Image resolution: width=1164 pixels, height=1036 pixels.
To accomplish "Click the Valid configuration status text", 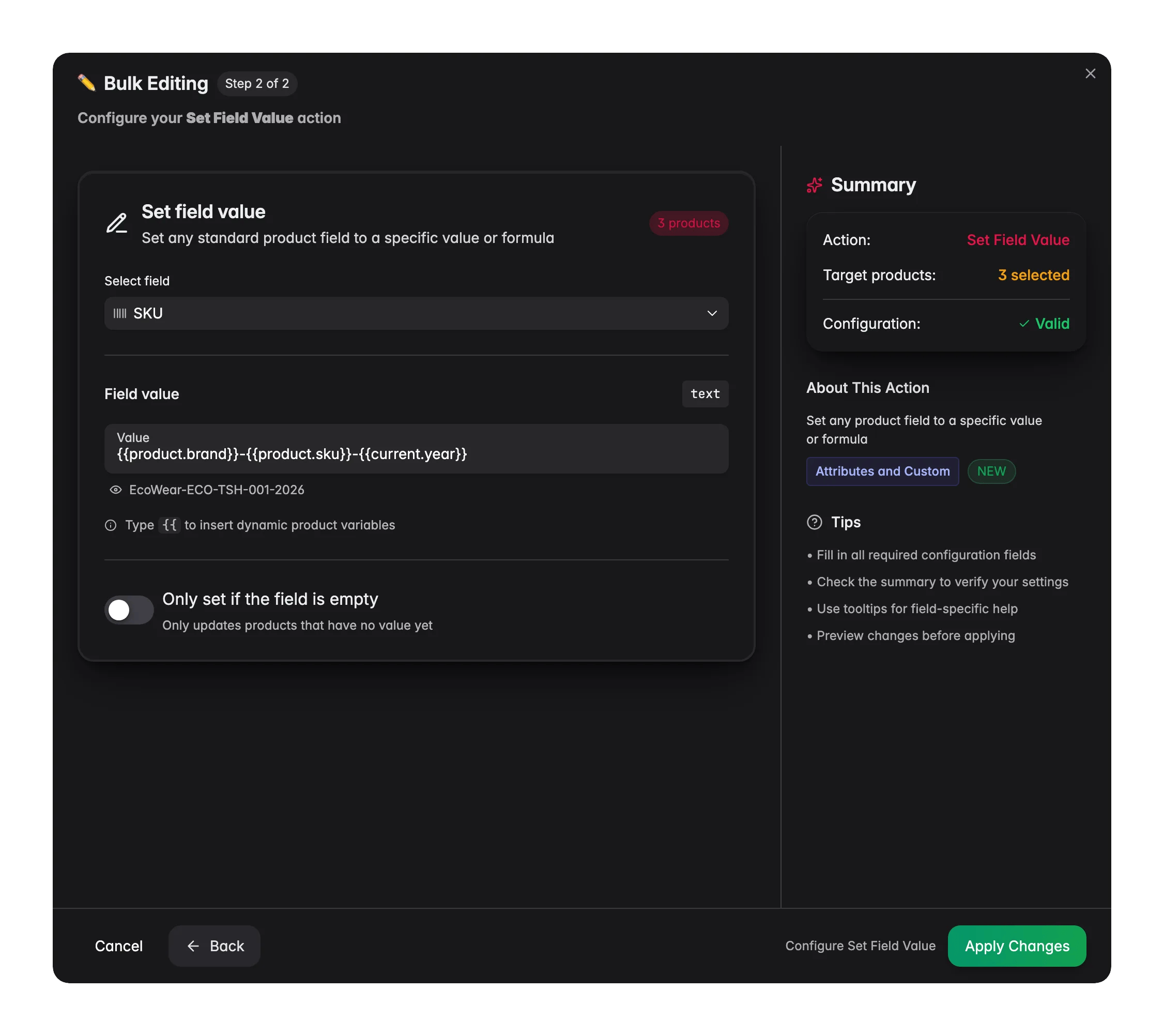I will point(1052,324).
